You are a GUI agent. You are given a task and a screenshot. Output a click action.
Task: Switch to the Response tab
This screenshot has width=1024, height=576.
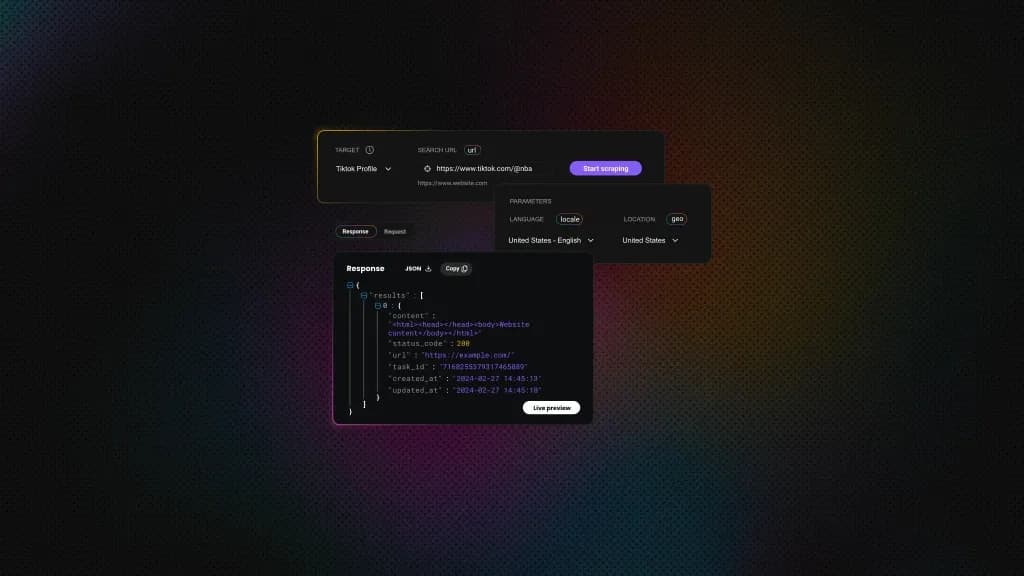[355, 231]
